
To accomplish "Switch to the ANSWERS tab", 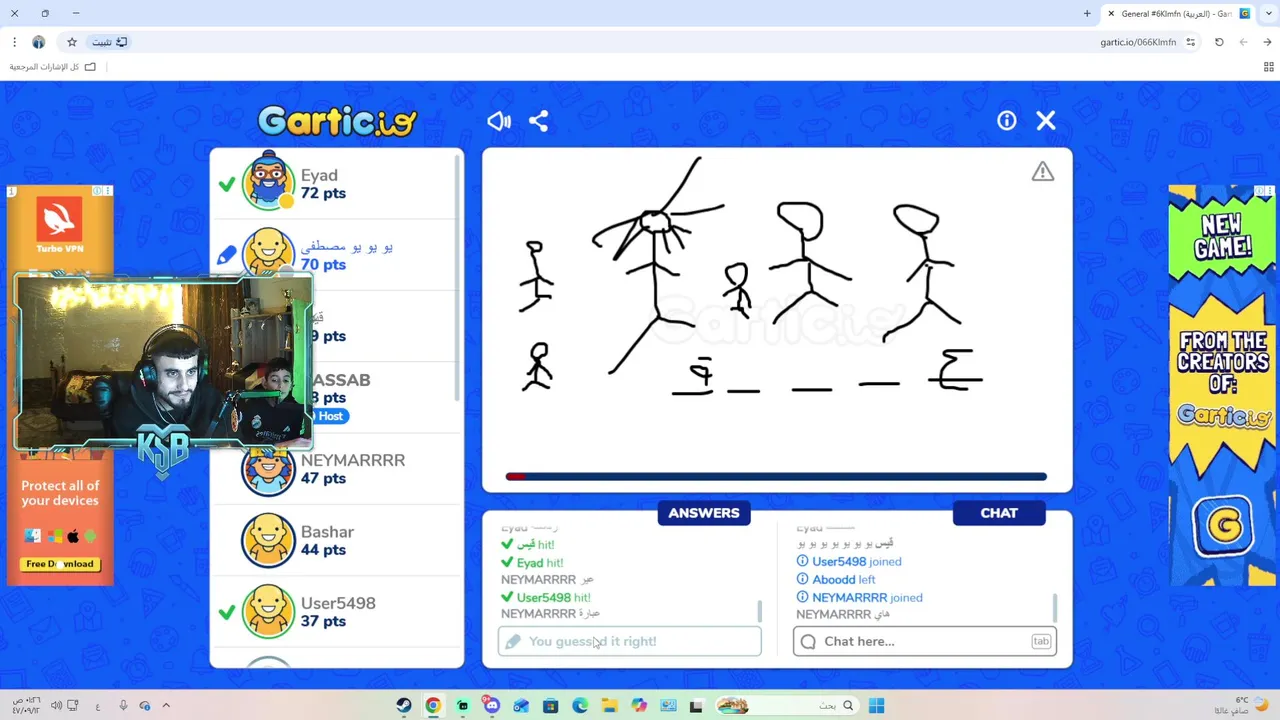I will tap(704, 513).
